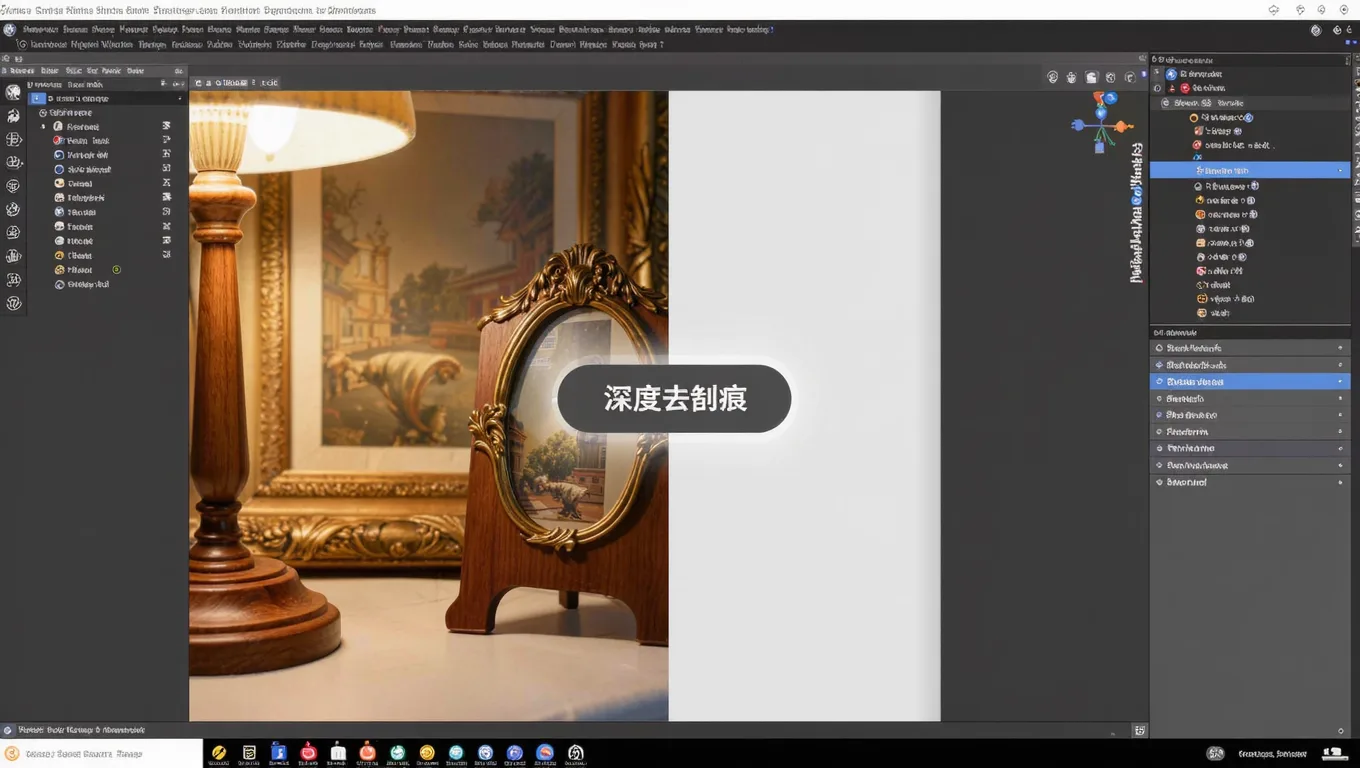Open the system tray icon at taskbar far right
The image size is (1360, 768).
(x=1333, y=753)
